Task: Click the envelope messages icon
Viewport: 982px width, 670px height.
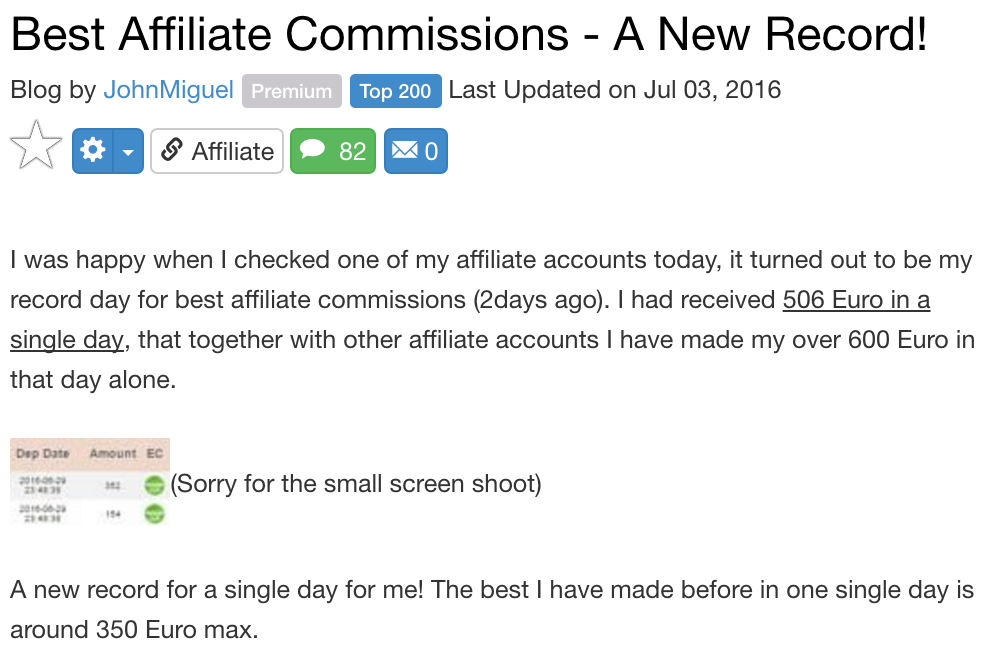Action: click(x=405, y=150)
